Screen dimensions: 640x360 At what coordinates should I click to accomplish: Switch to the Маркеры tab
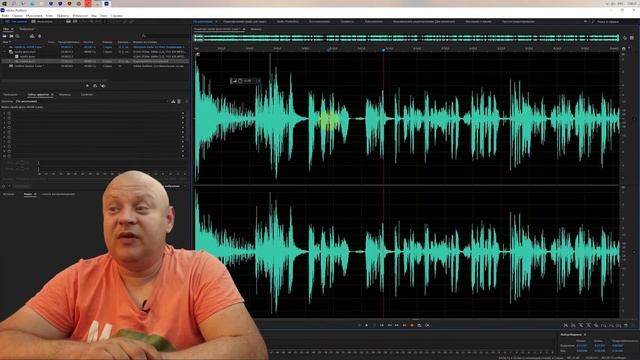64,95
